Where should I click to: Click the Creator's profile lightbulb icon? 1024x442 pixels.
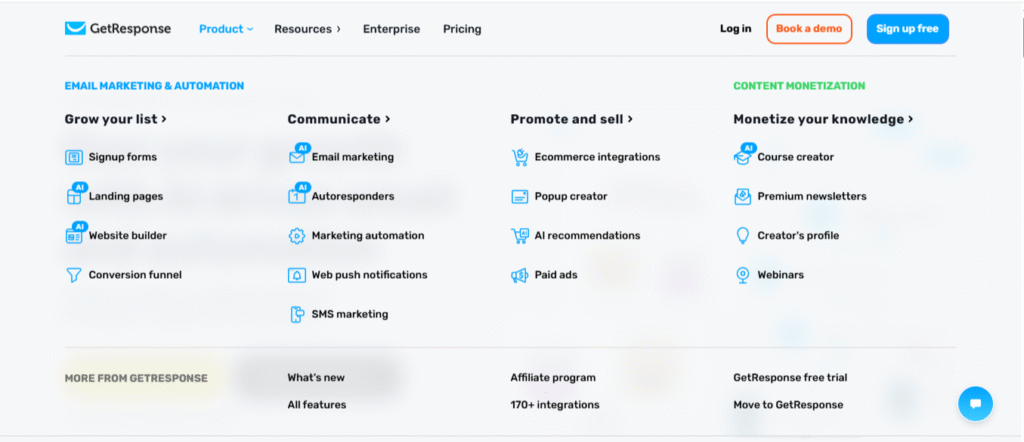click(742, 236)
